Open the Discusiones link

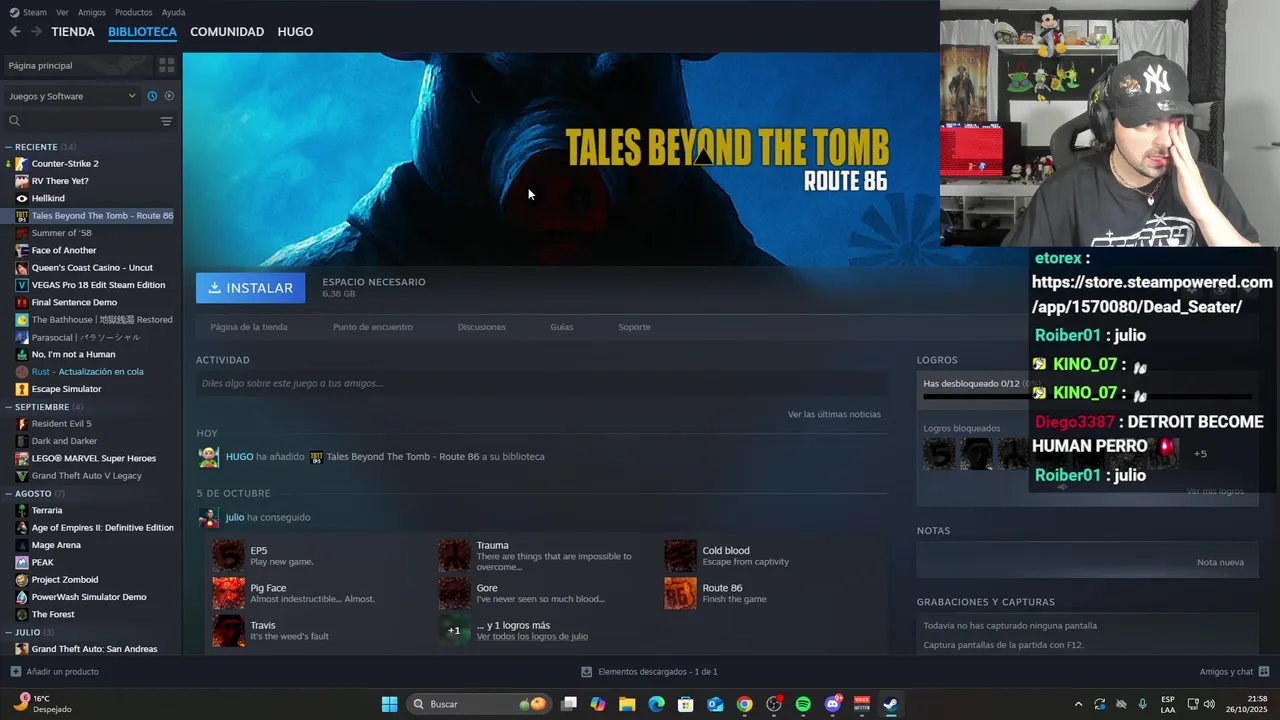click(x=481, y=327)
